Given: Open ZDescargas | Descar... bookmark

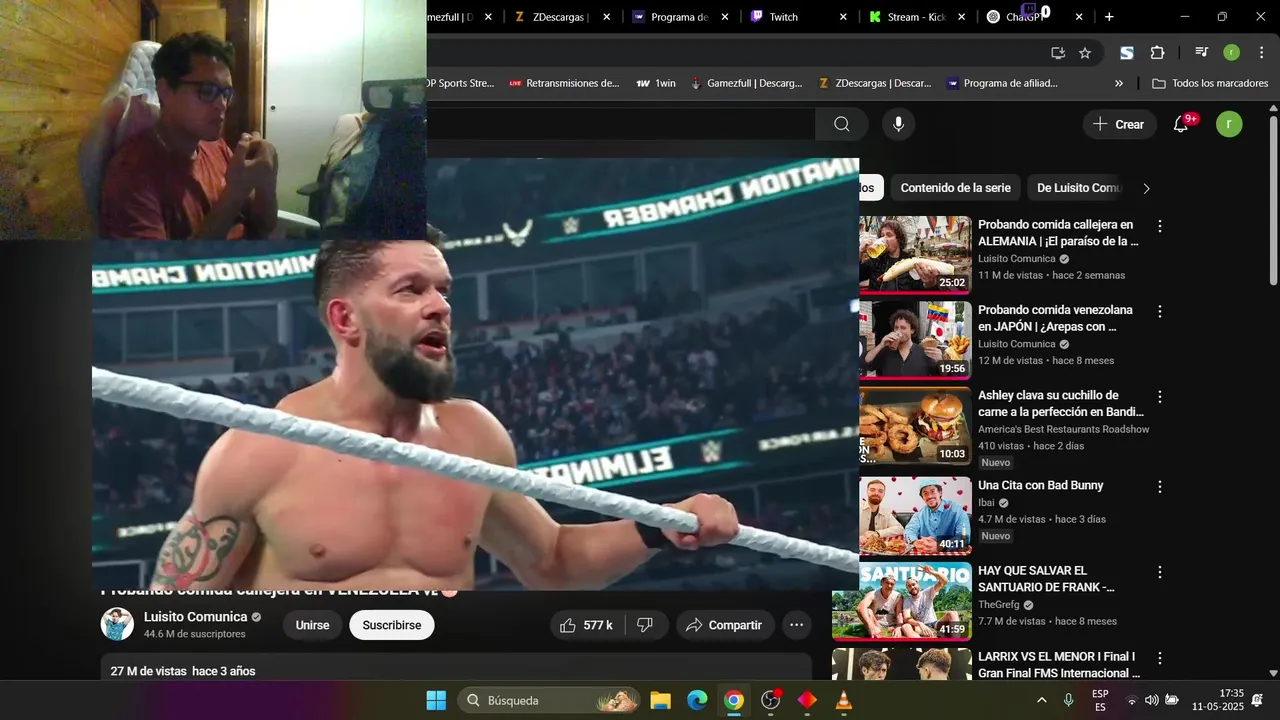Looking at the screenshot, I should click(x=875, y=83).
